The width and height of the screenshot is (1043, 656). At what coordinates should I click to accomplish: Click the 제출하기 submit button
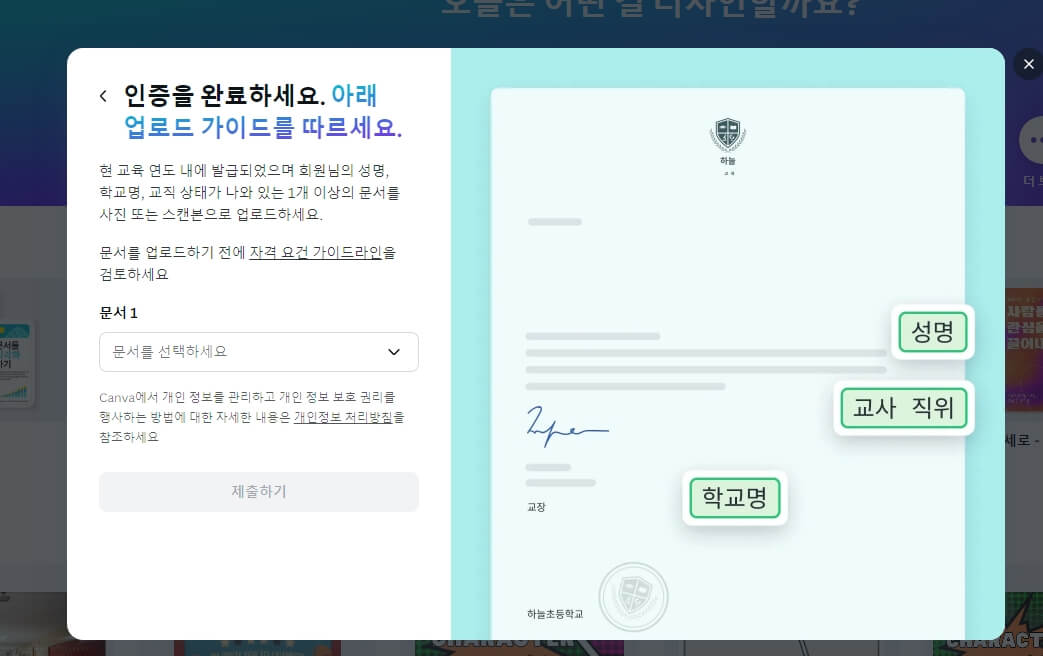258,491
